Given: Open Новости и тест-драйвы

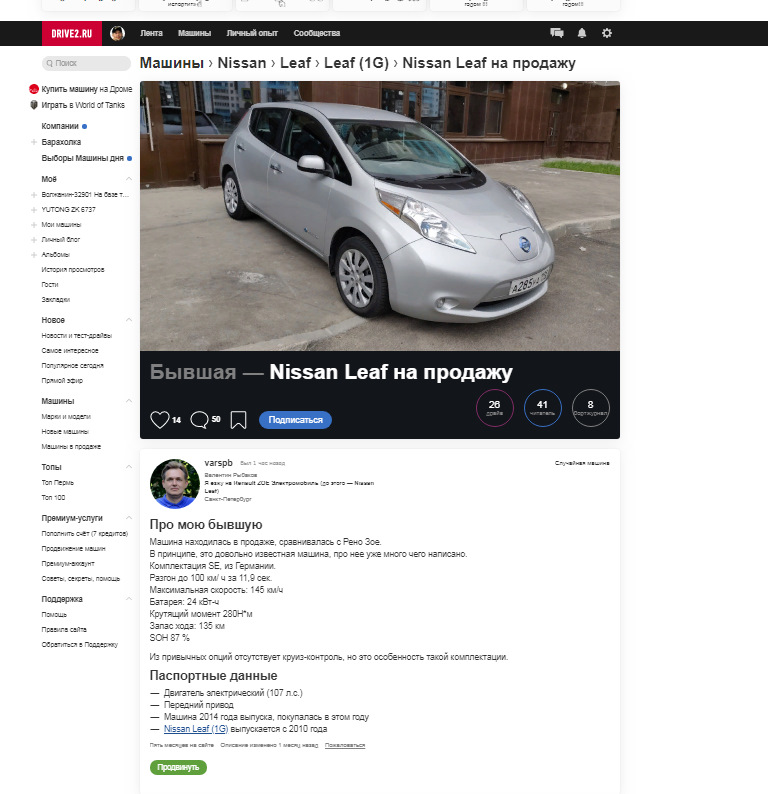Looking at the screenshot, I should (76, 336).
